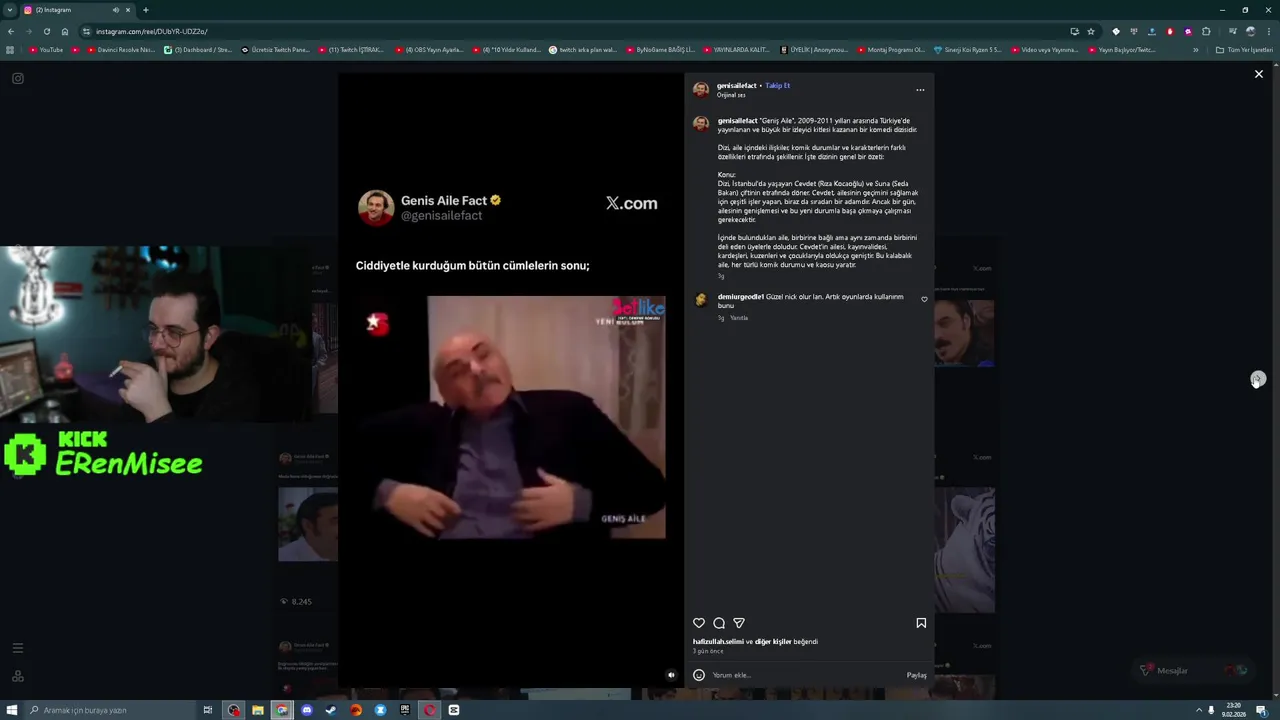Open File Explorer from taskbar
The height and width of the screenshot is (720, 1280).
[x=258, y=710]
